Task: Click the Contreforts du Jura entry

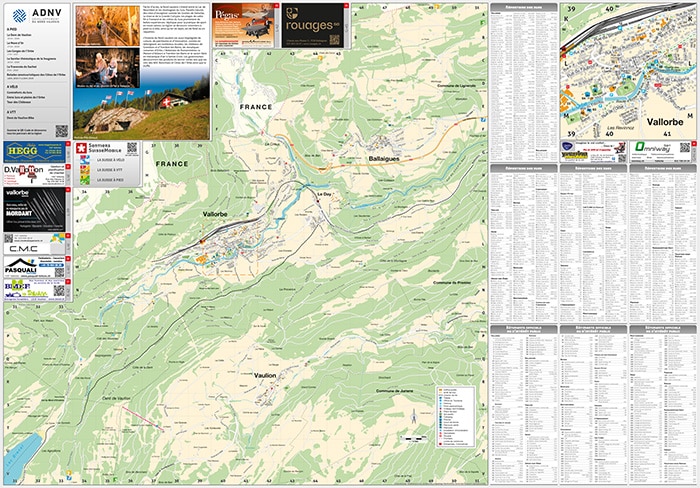Action: (19, 92)
